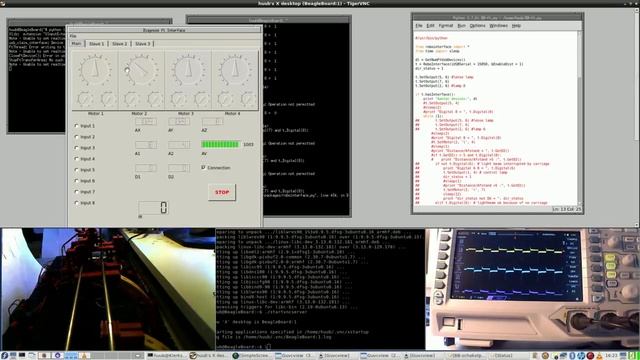Viewport: 640px width, 360px height.
Task: Open the application launcher in the taskbar
Action: [4, 356]
